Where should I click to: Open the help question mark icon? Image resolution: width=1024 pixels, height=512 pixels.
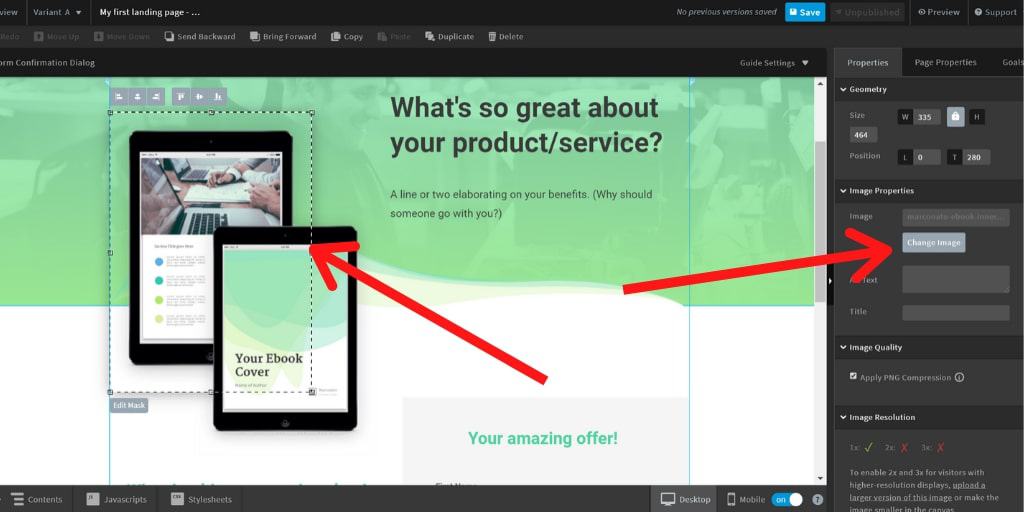coord(817,500)
